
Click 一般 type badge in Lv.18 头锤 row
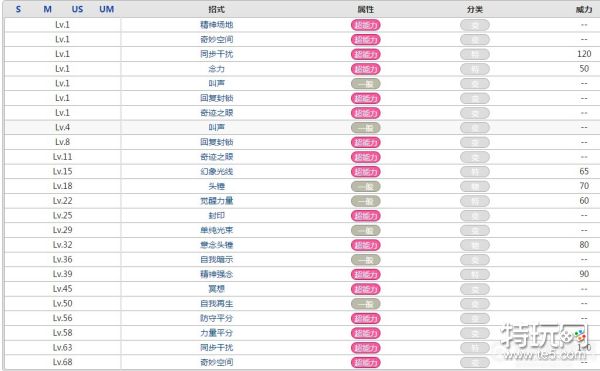366,187
